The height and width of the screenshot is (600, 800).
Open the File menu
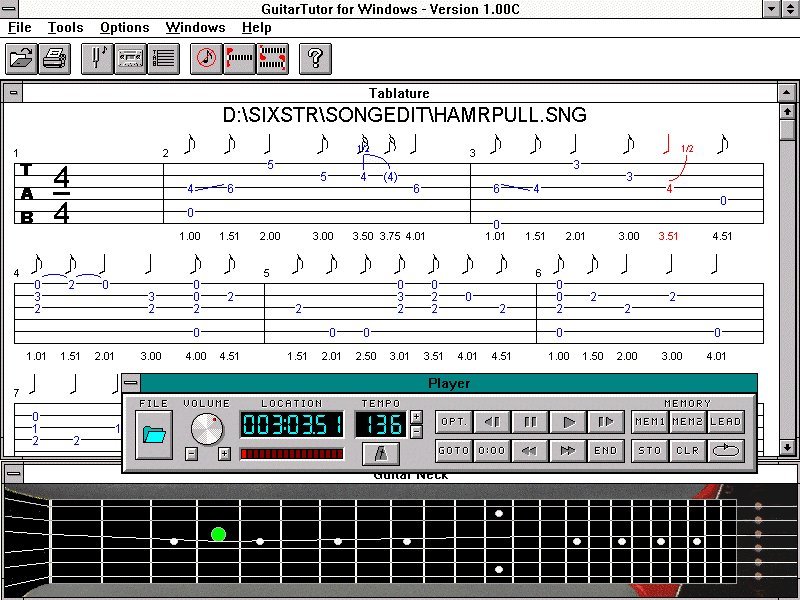point(20,28)
